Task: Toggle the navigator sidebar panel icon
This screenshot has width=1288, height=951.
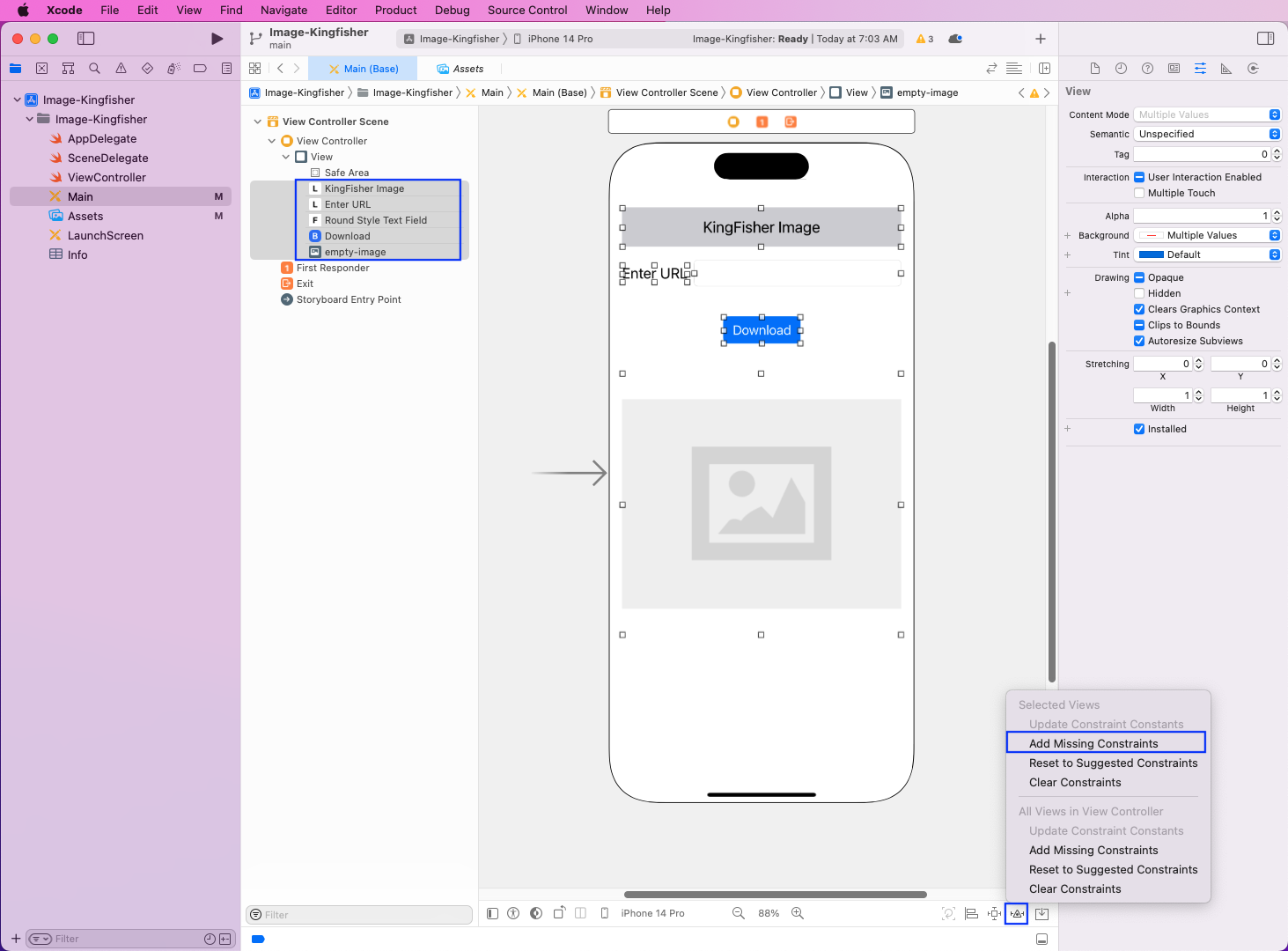Action: pos(85,39)
